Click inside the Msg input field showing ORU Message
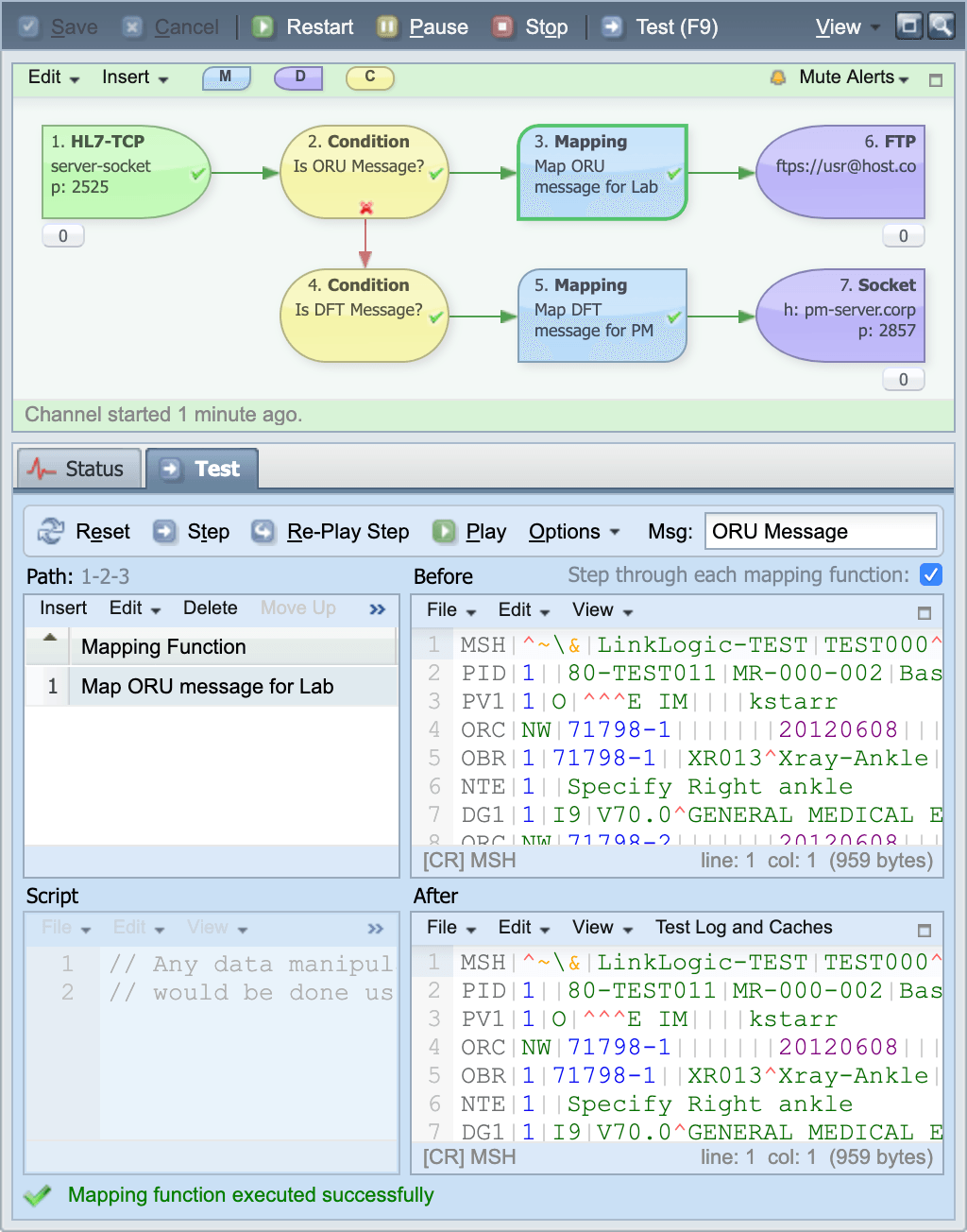967x1232 pixels. click(x=820, y=531)
